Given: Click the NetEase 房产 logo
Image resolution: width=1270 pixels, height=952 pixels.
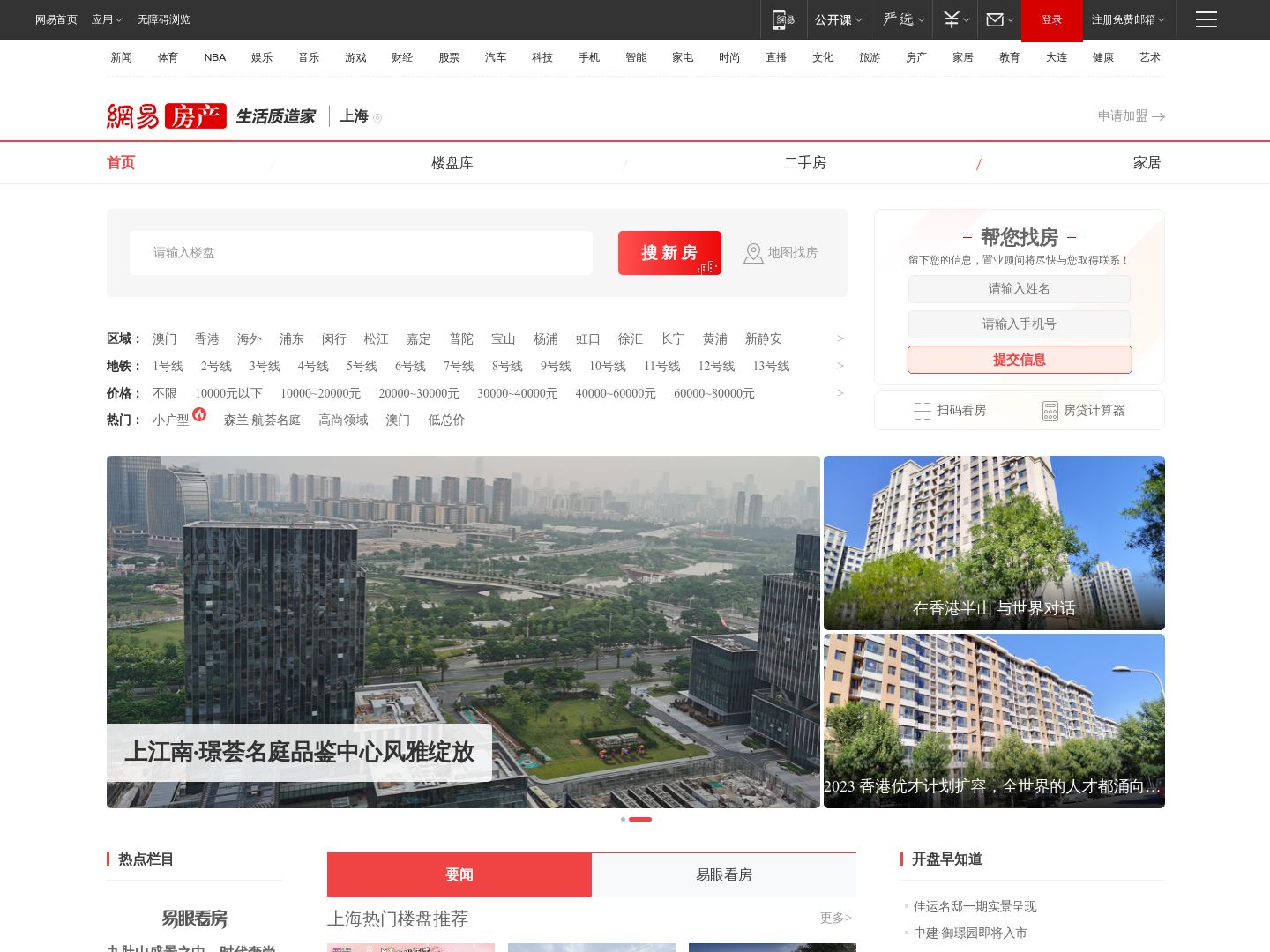Looking at the screenshot, I should [167, 115].
